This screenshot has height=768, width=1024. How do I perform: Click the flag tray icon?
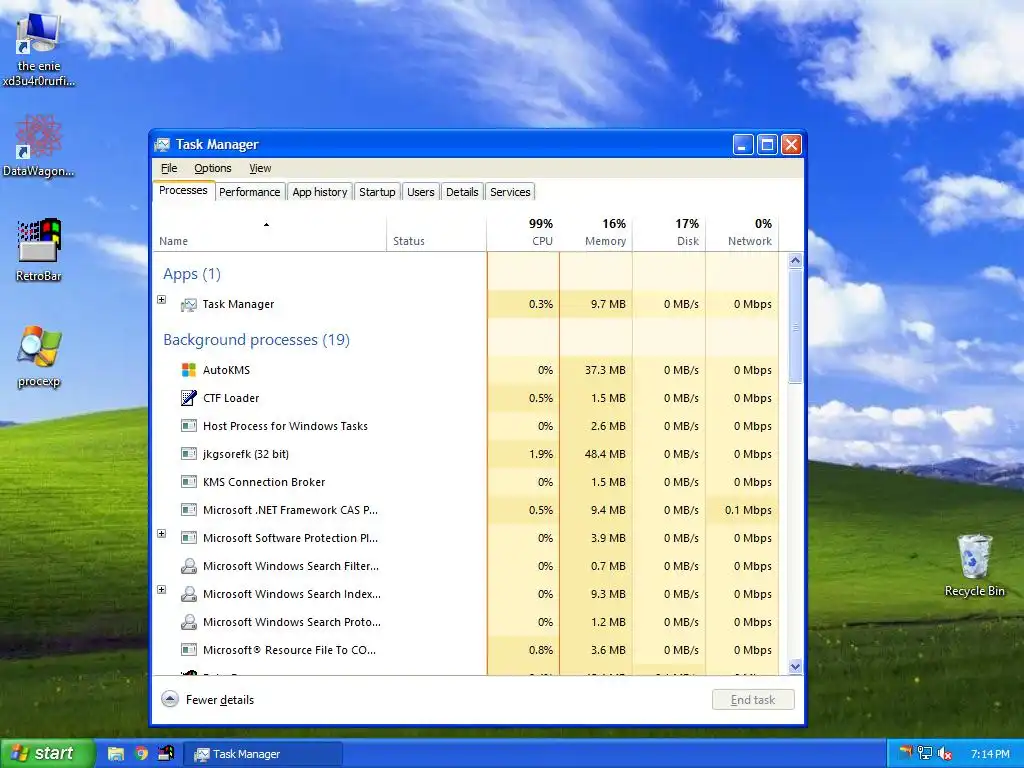tap(905, 754)
